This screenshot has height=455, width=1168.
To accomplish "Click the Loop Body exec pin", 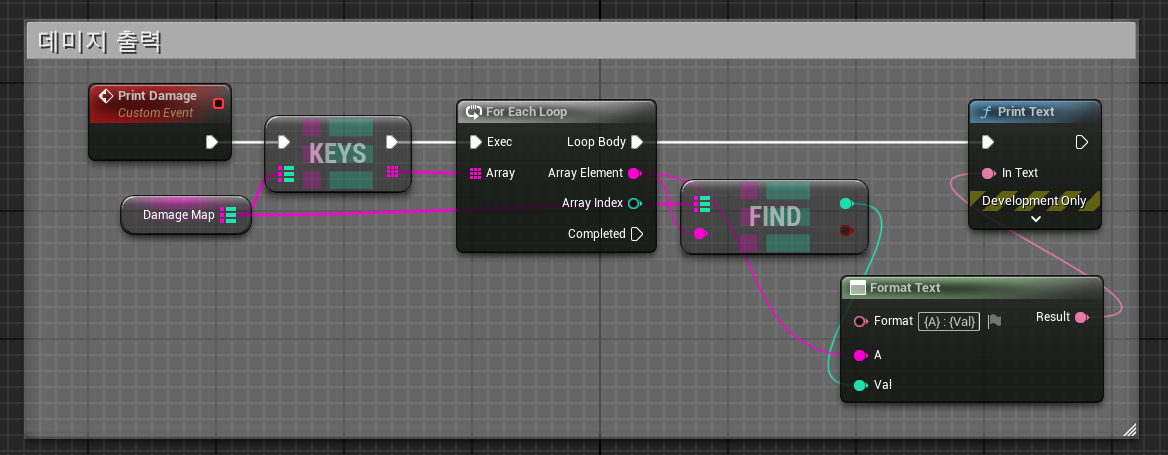I will [637, 141].
